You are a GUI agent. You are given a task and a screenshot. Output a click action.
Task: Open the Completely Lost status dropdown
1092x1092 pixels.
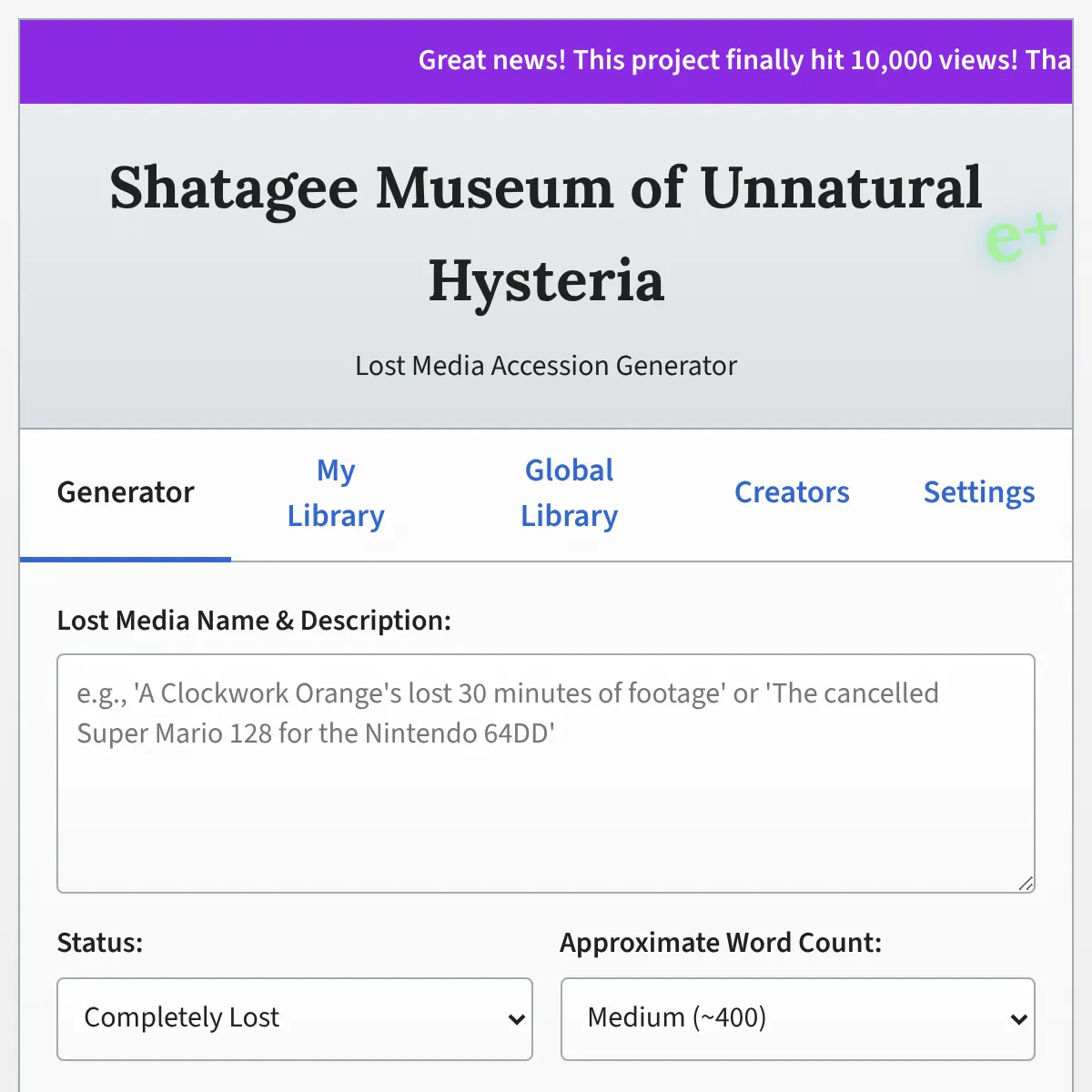295,1019
